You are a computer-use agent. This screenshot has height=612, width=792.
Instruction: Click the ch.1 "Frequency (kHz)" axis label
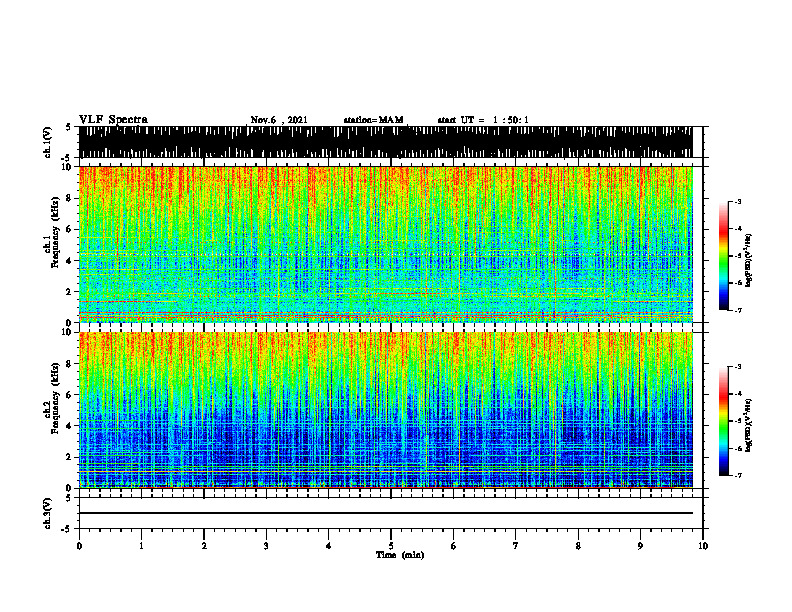[x=56, y=233]
